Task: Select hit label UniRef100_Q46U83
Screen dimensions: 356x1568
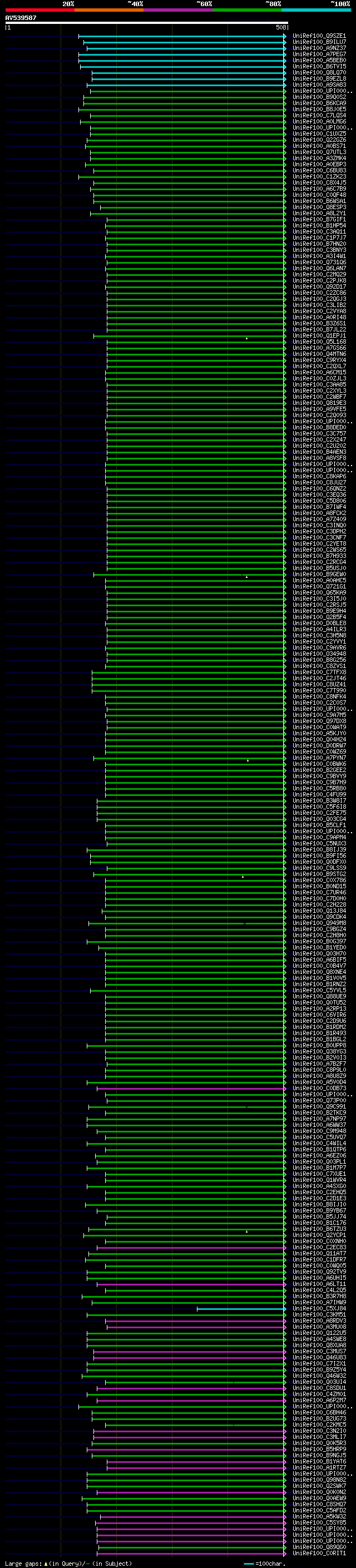Action: [x=319, y=1357]
